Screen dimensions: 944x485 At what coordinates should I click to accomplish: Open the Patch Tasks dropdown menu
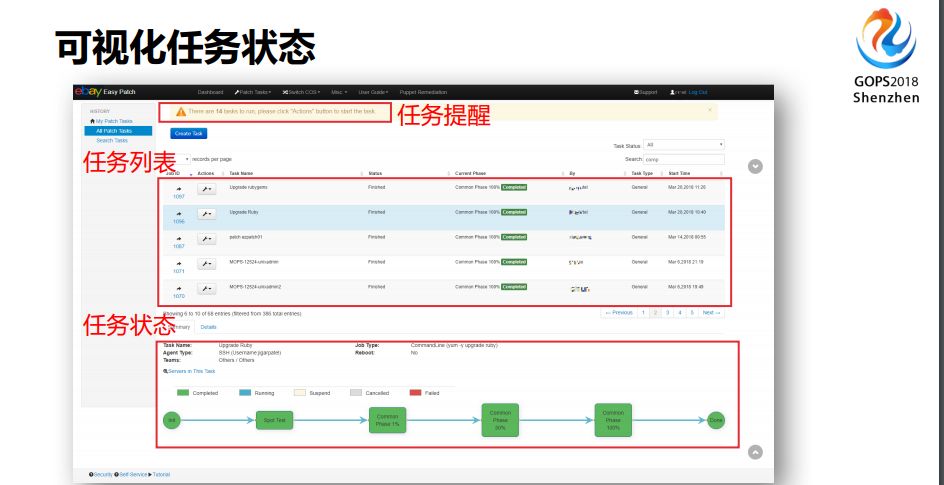coord(253,92)
